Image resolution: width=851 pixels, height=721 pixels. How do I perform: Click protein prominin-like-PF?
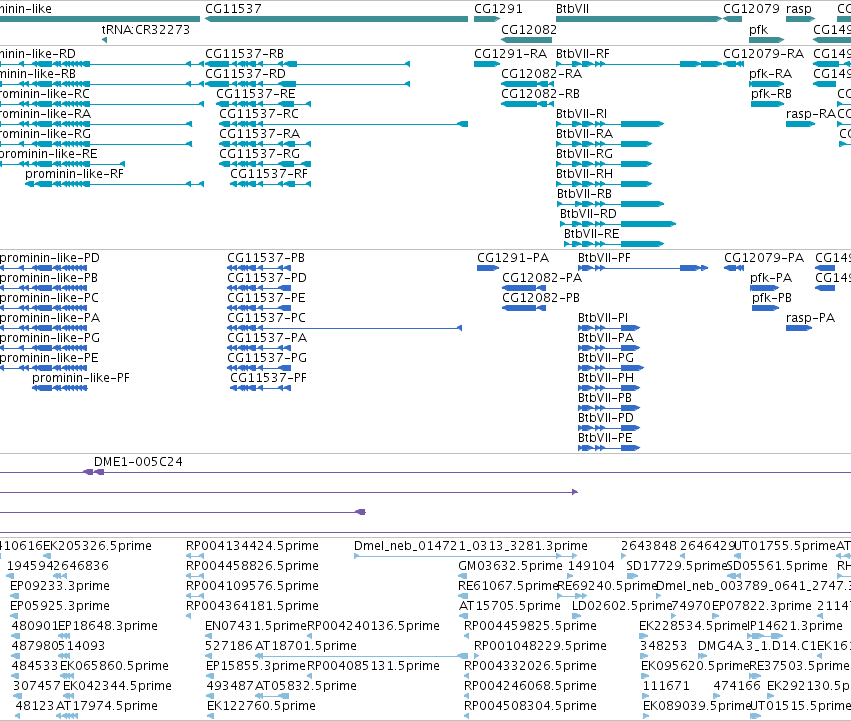pos(81,378)
